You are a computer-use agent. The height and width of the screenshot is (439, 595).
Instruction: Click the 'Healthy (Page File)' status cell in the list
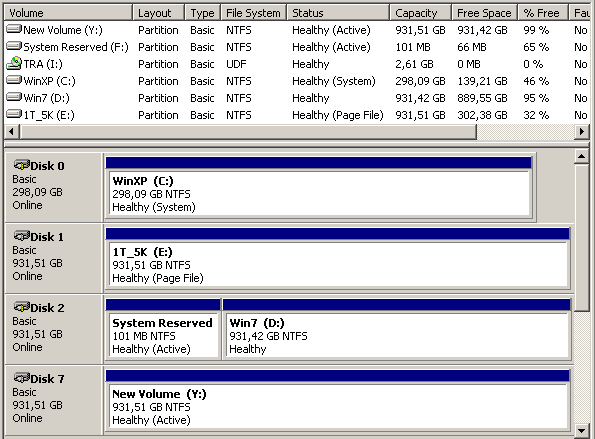[338, 115]
